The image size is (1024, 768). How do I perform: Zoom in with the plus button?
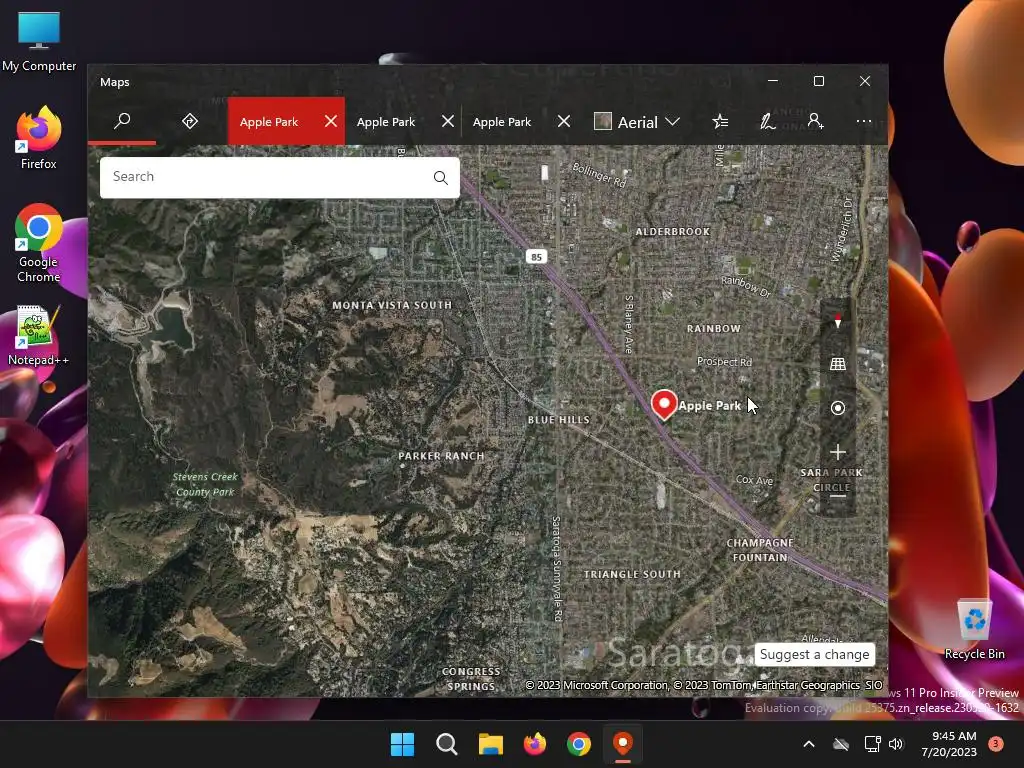point(838,452)
